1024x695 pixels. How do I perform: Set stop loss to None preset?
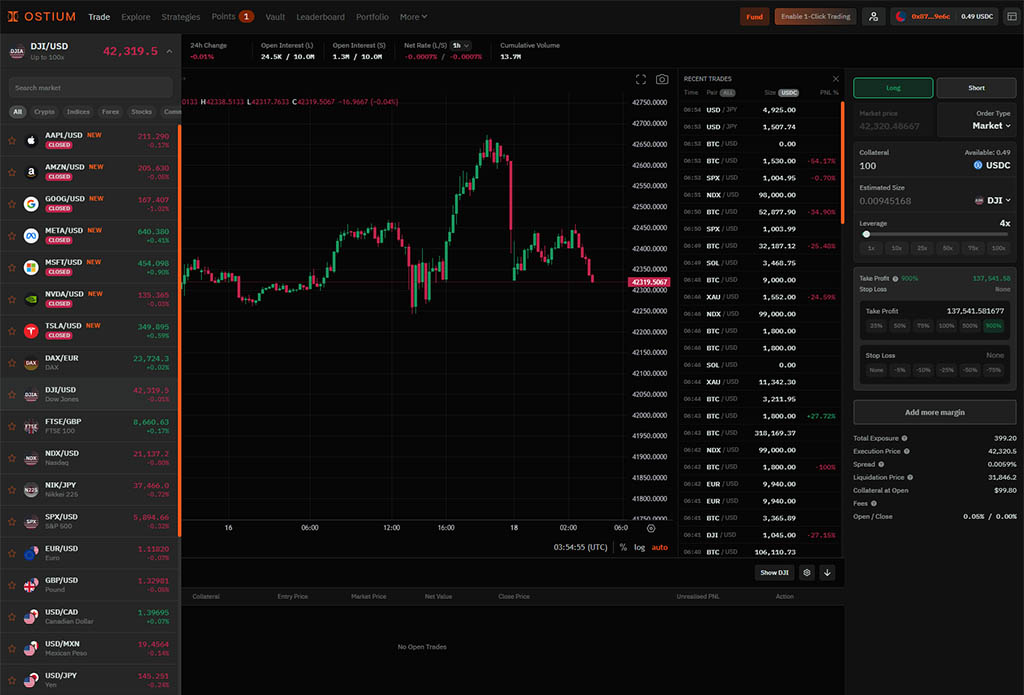coord(876,370)
